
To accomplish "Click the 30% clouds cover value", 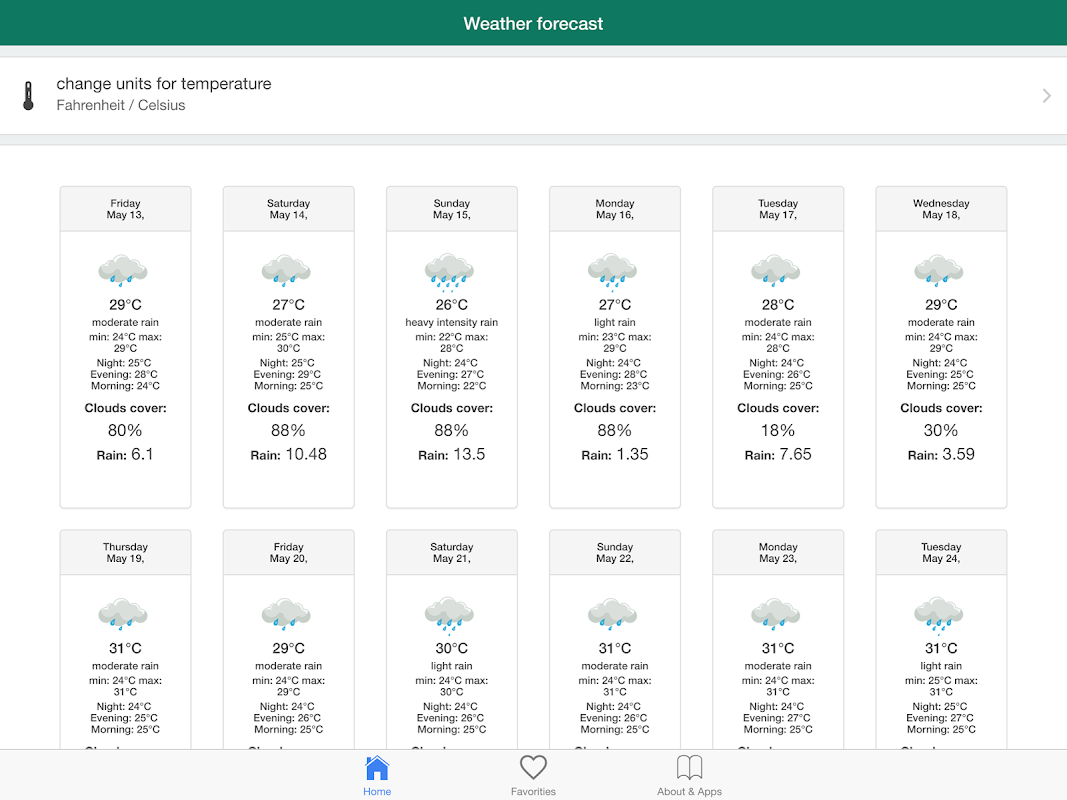I will coord(941,431).
